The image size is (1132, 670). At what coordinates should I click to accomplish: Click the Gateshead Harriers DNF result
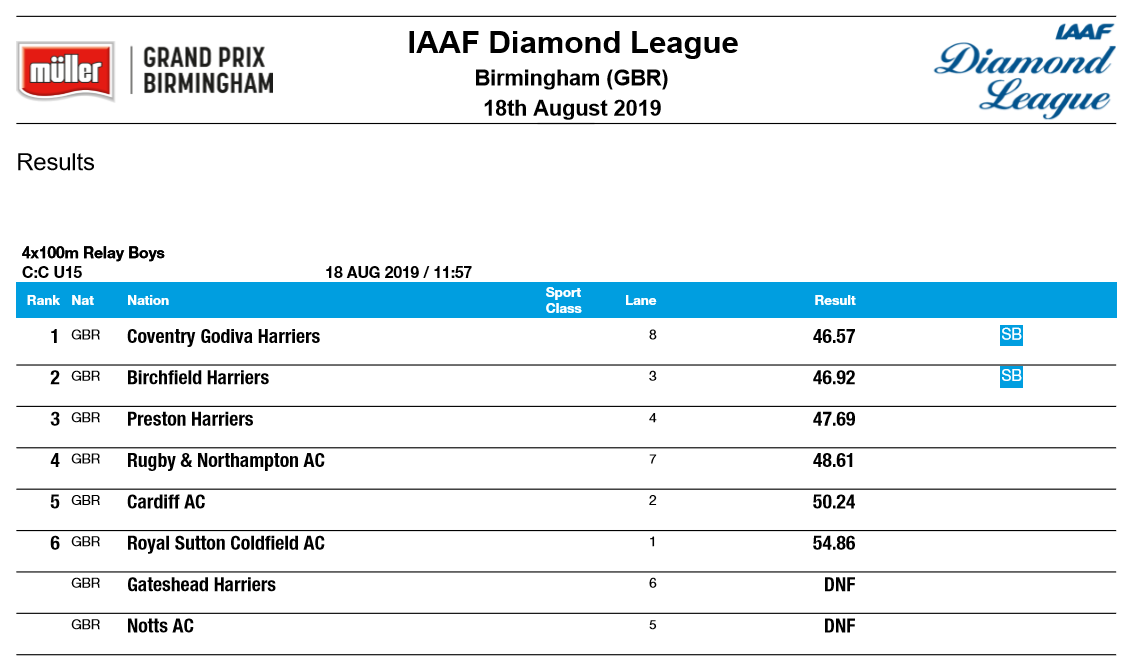click(x=839, y=585)
